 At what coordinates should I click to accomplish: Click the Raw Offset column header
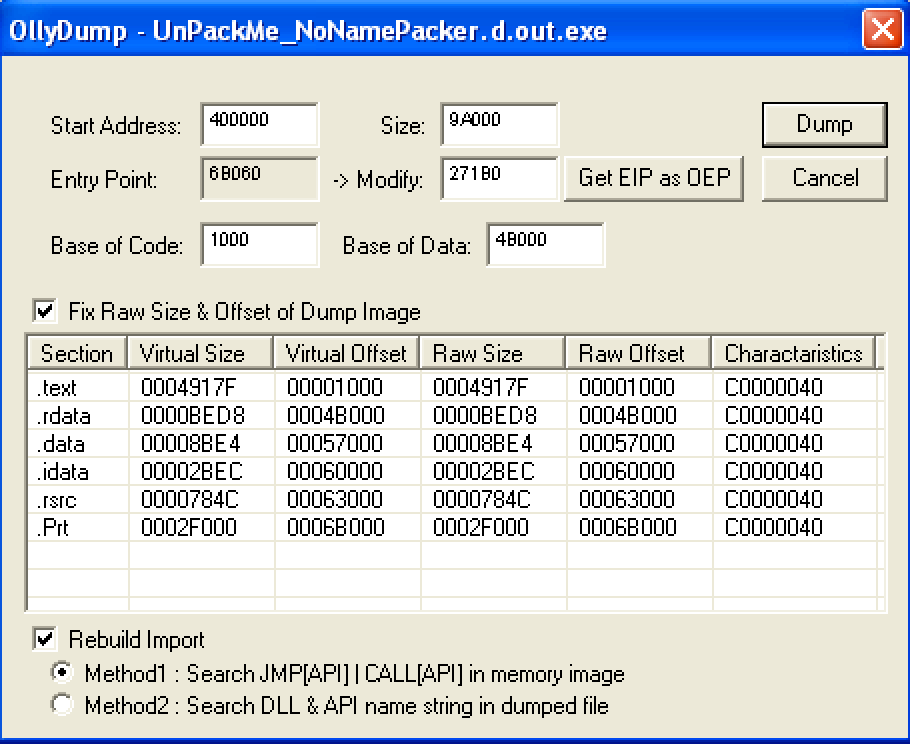(x=639, y=353)
